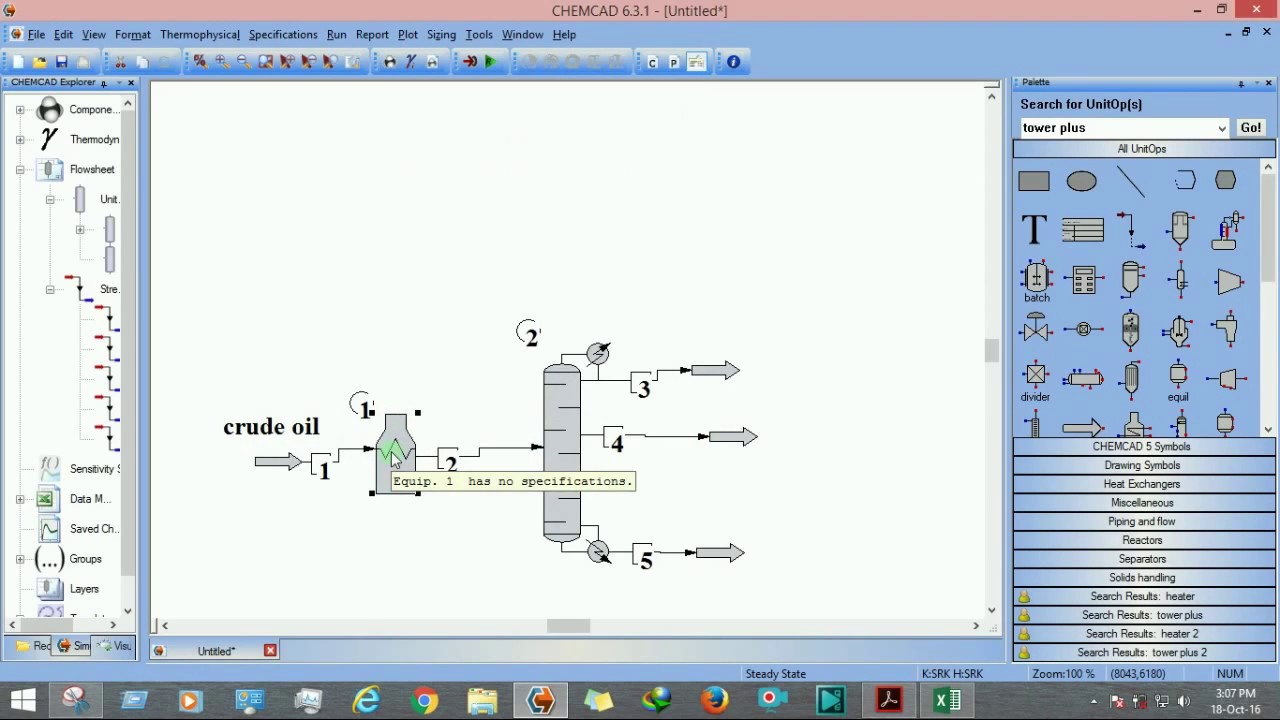This screenshot has height=720, width=1280.
Task: Select the compressor trapezoid unit op icon
Action: (1230, 282)
